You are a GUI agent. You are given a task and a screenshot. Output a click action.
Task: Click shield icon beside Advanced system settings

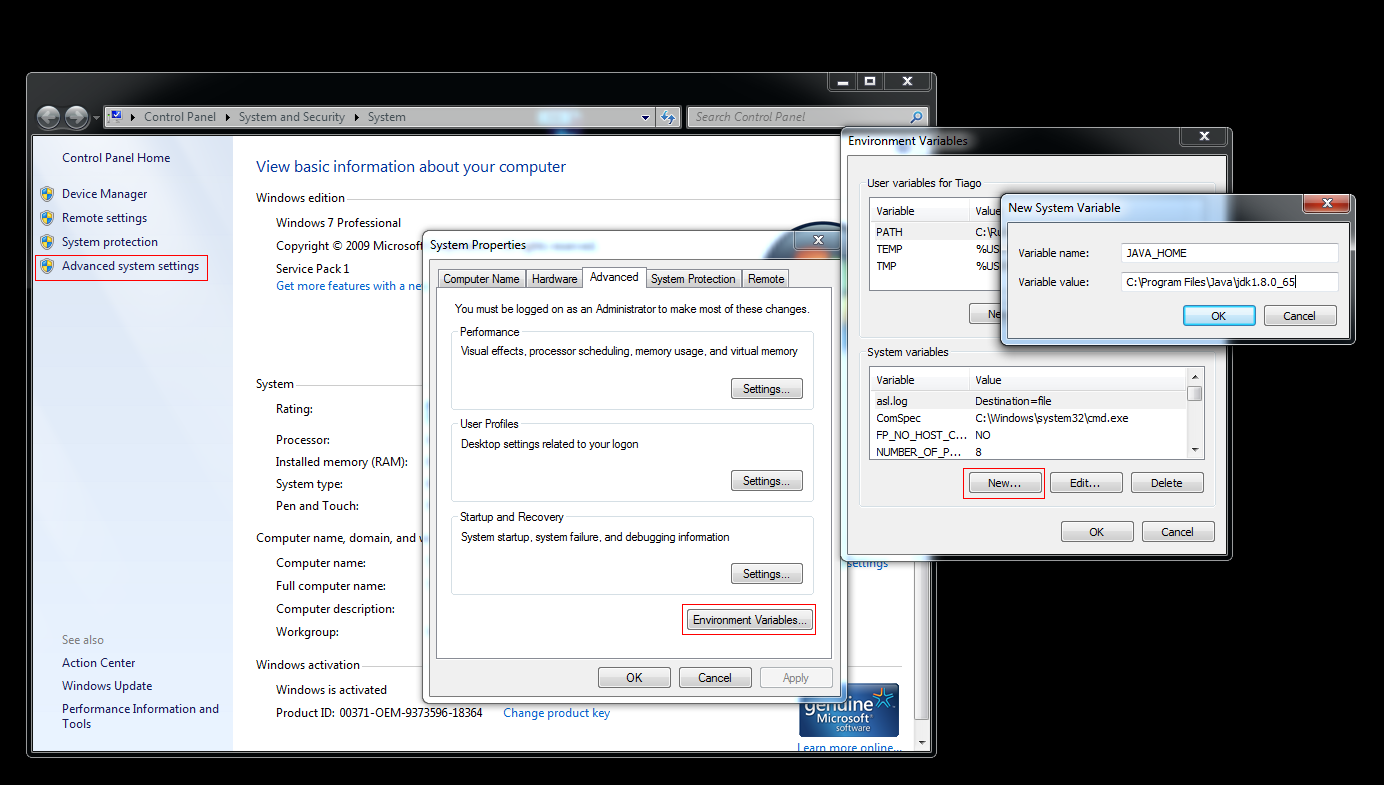coord(47,265)
